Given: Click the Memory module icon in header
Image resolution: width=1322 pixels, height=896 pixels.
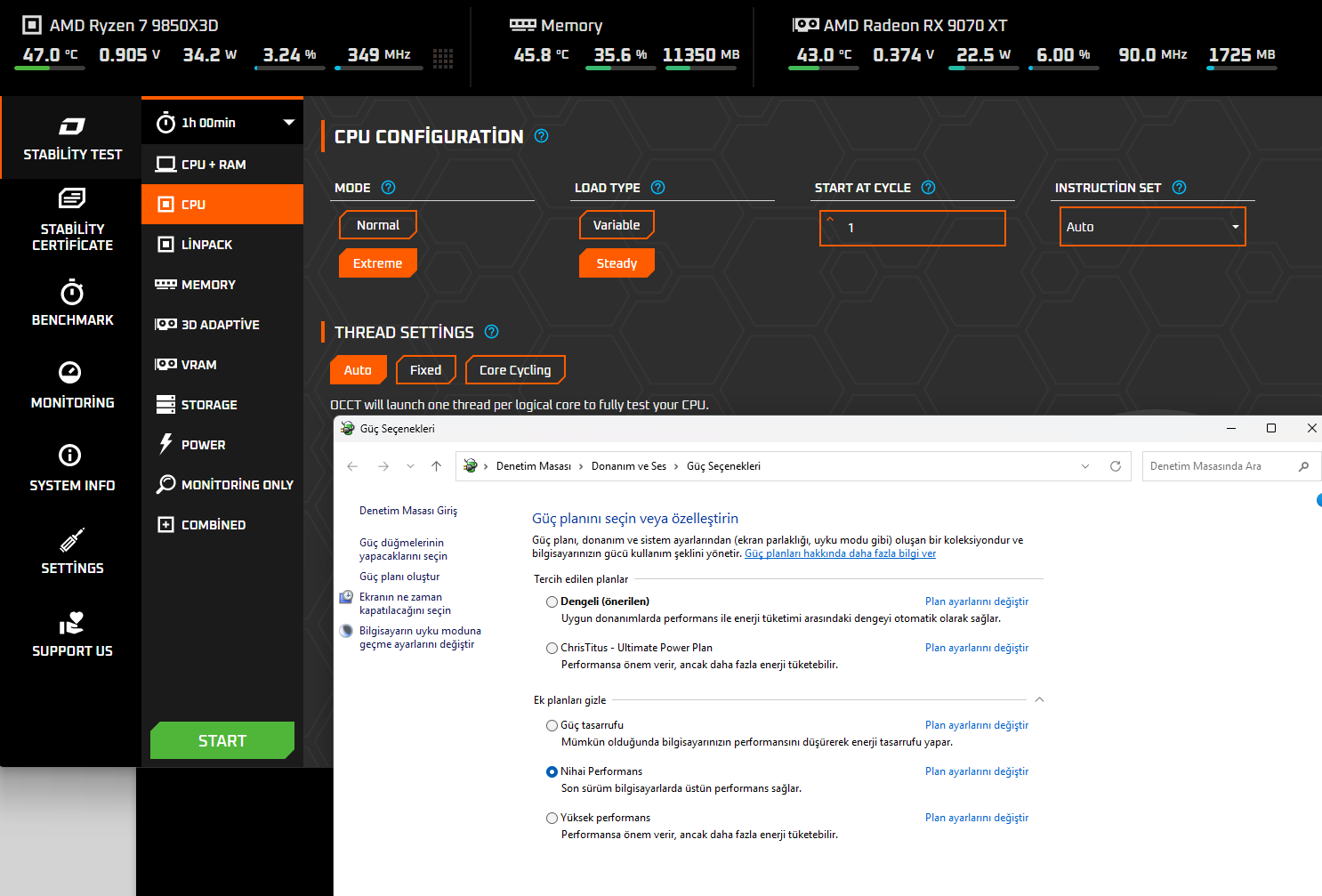Looking at the screenshot, I should coord(522,25).
